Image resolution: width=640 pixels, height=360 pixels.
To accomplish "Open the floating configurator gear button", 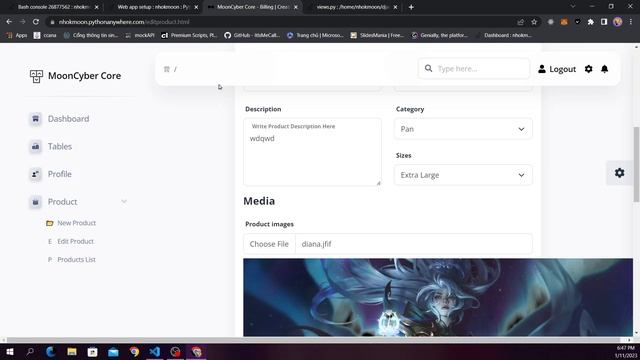I will [x=620, y=173].
